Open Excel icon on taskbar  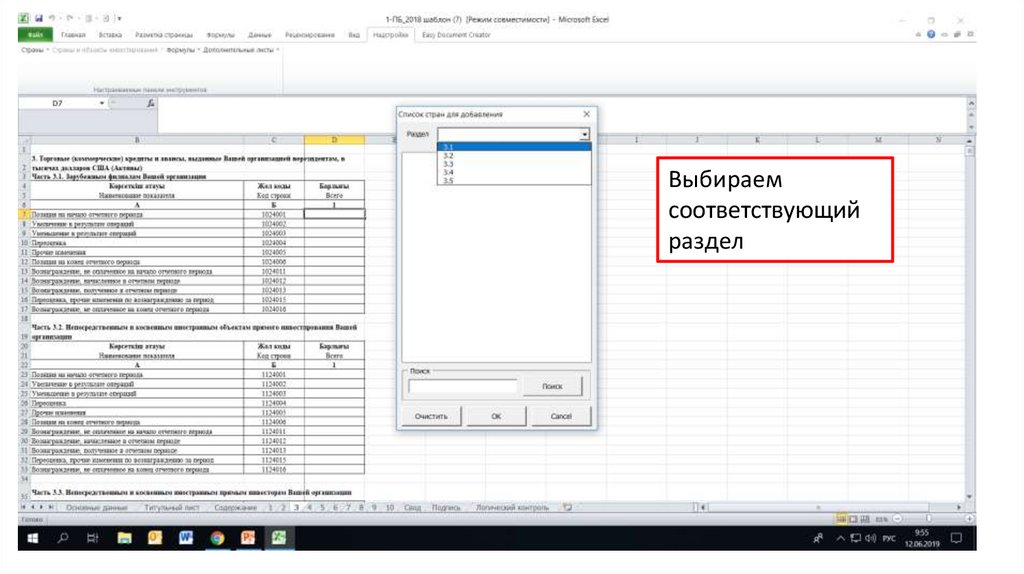click(279, 538)
